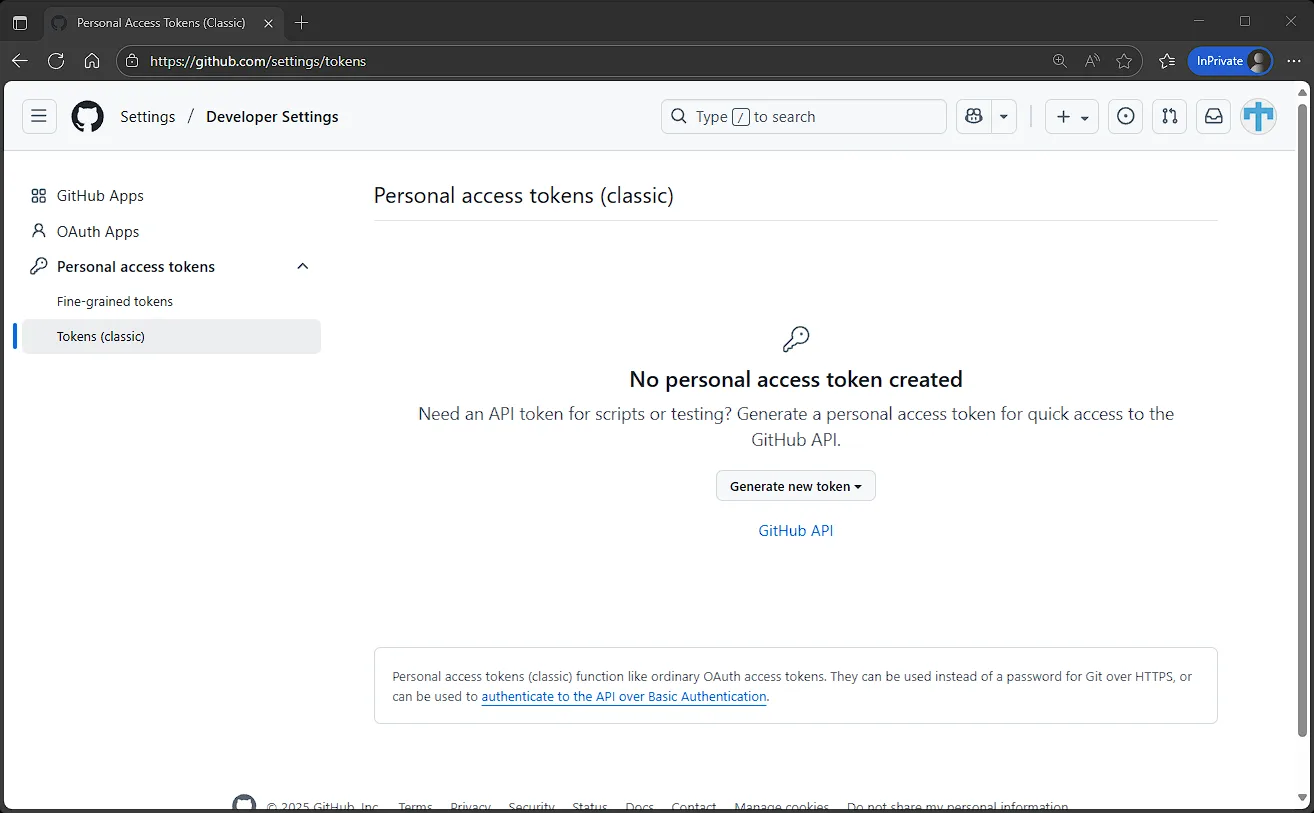
Task: Select Fine-grained tokens menu item
Action: pos(115,301)
